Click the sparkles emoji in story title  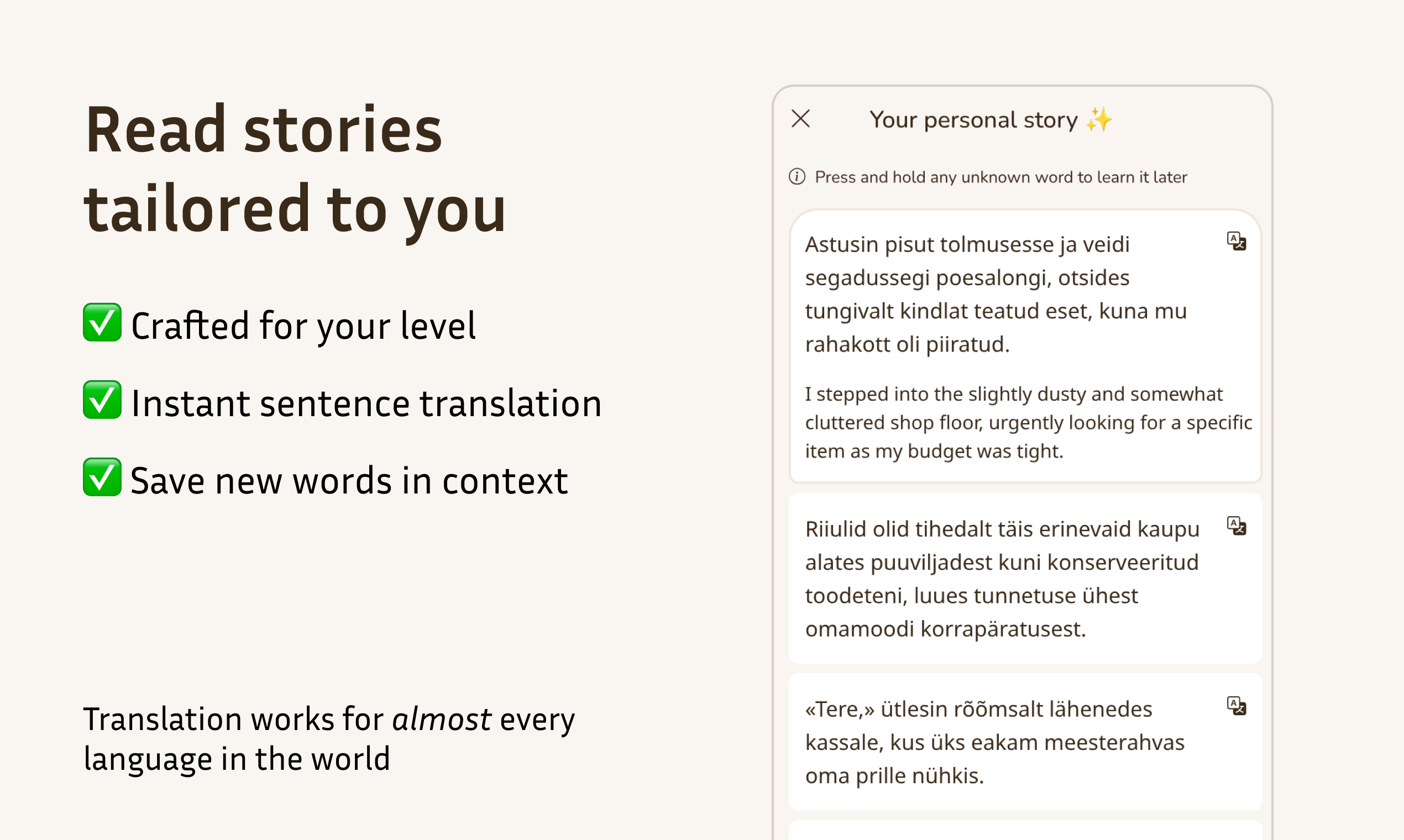coord(1099,119)
